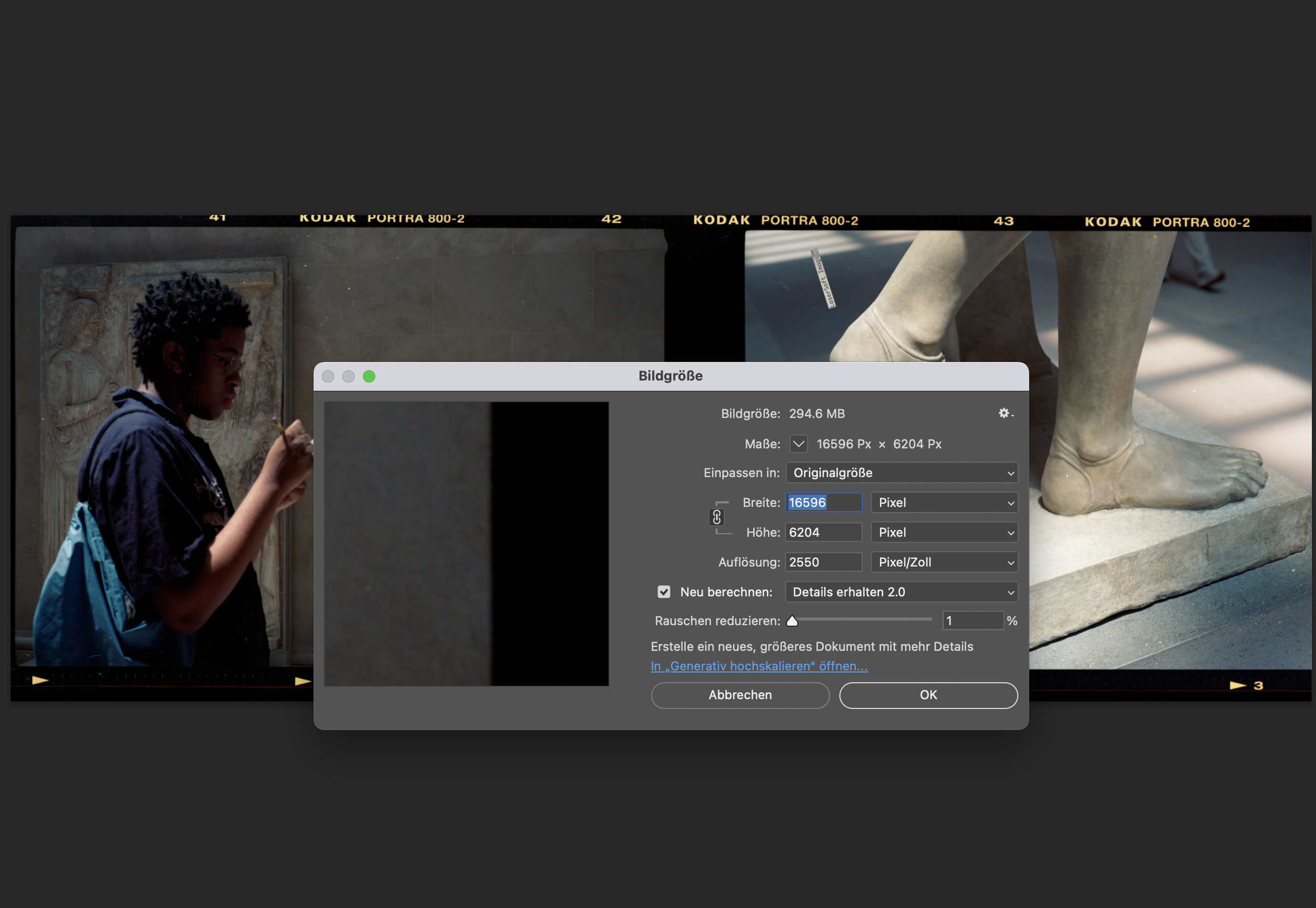Click the green zoom window button
Screen dimensions: 1316x908
tap(368, 376)
